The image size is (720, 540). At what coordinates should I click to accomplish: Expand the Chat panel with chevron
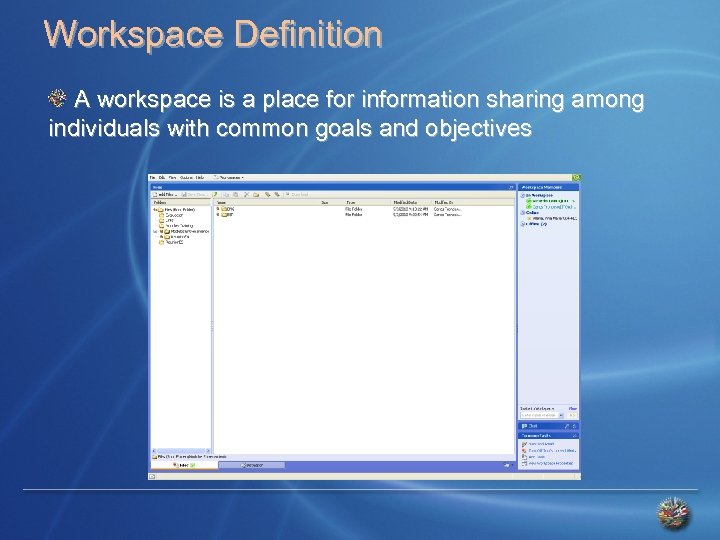click(574, 426)
